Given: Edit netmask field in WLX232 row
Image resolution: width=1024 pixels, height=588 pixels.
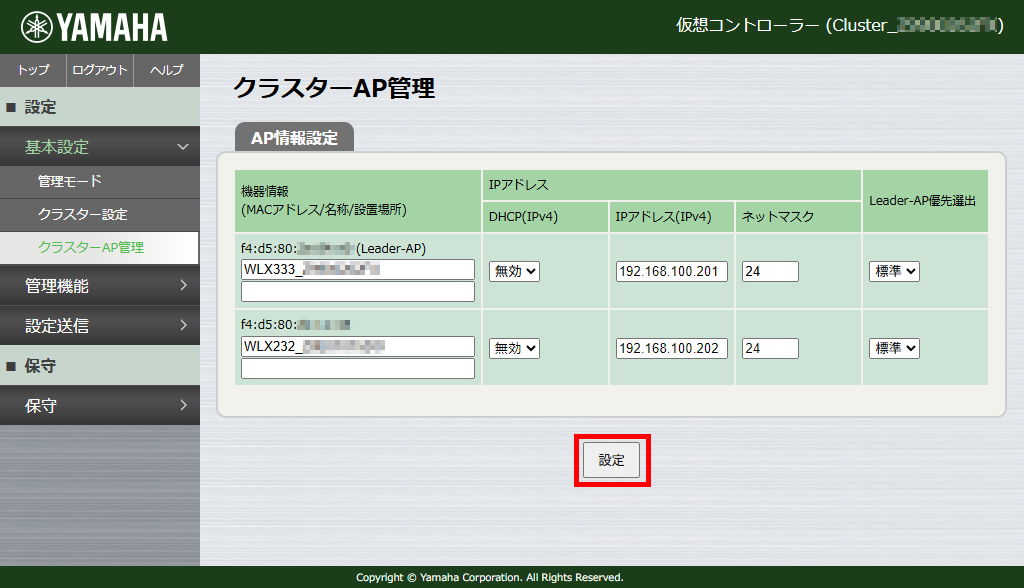Looking at the screenshot, I should (771, 348).
